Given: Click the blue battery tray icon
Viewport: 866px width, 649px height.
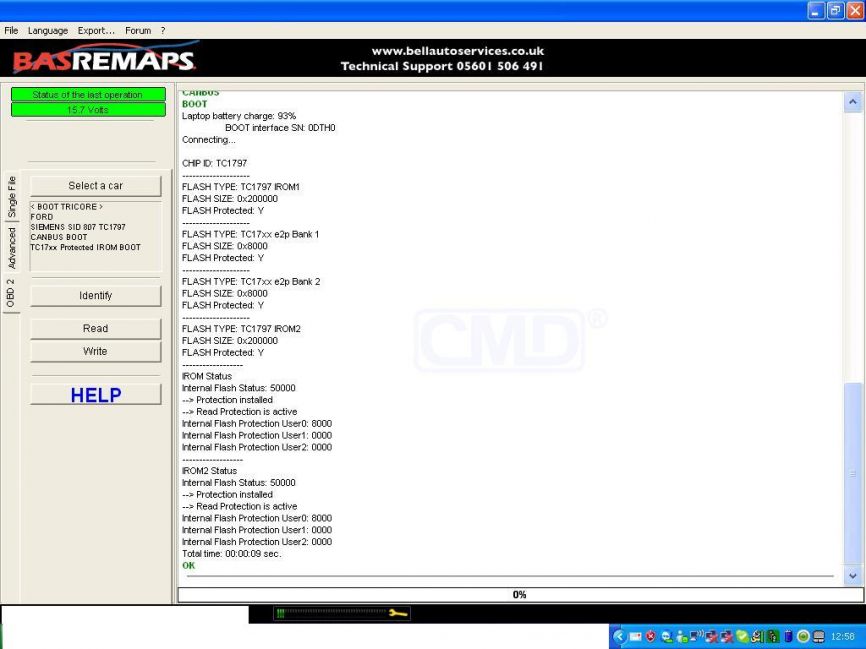Looking at the screenshot, I should [789, 636].
